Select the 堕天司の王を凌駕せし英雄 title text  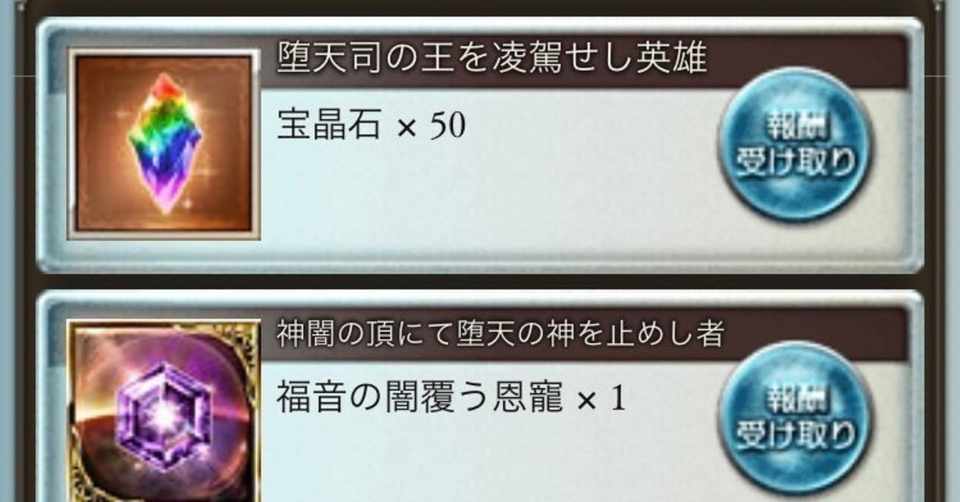[x=492, y=58]
